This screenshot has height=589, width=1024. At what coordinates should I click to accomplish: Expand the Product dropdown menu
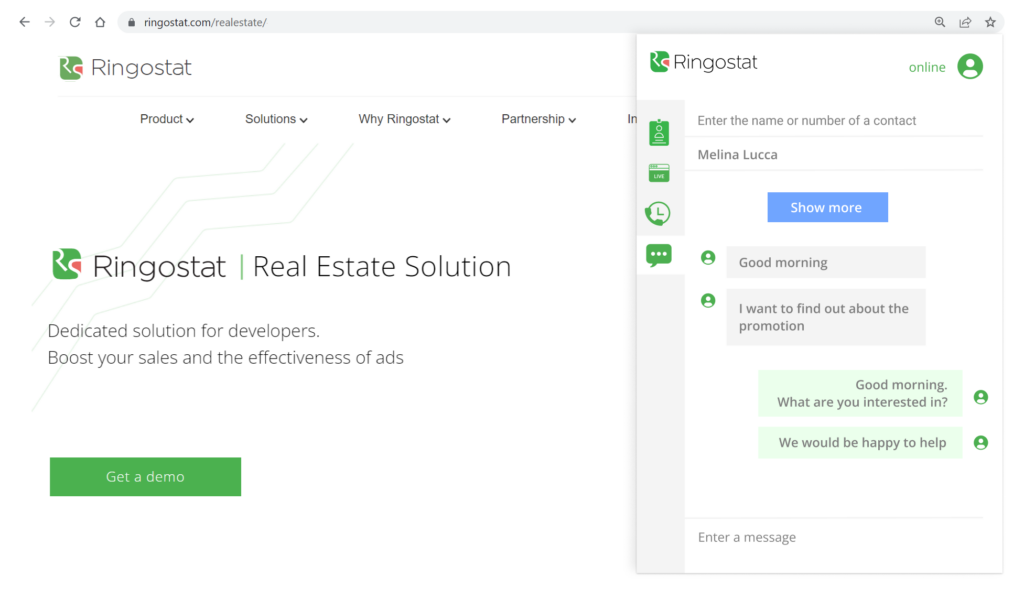[x=167, y=119]
